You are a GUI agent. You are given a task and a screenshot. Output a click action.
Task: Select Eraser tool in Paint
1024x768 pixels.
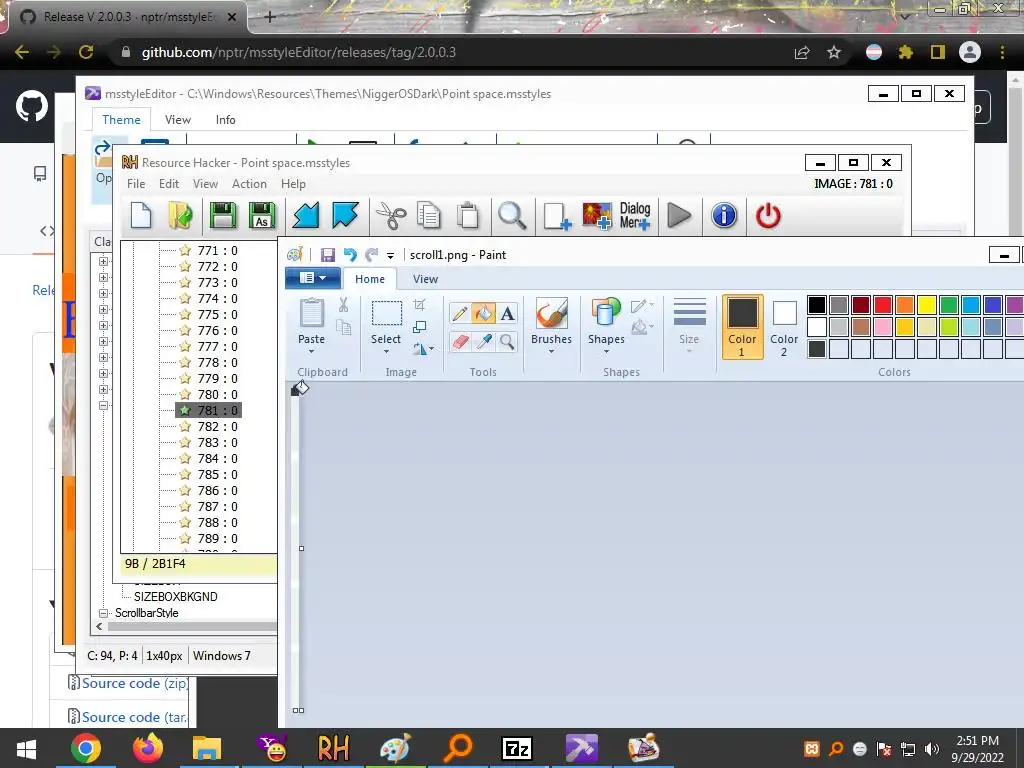(x=460, y=341)
